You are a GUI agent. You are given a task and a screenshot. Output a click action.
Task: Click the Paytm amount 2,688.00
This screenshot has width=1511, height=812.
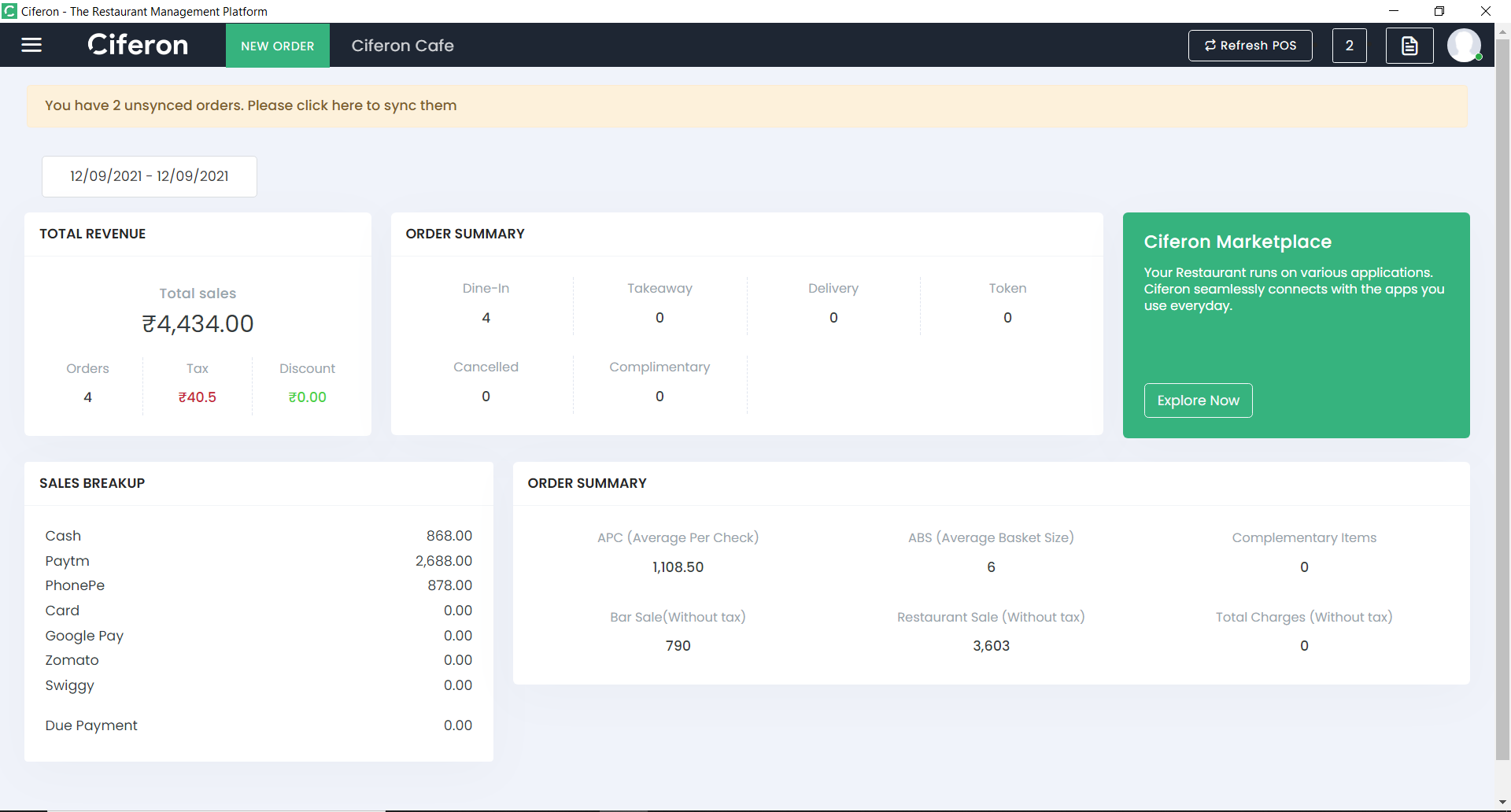tap(444, 561)
